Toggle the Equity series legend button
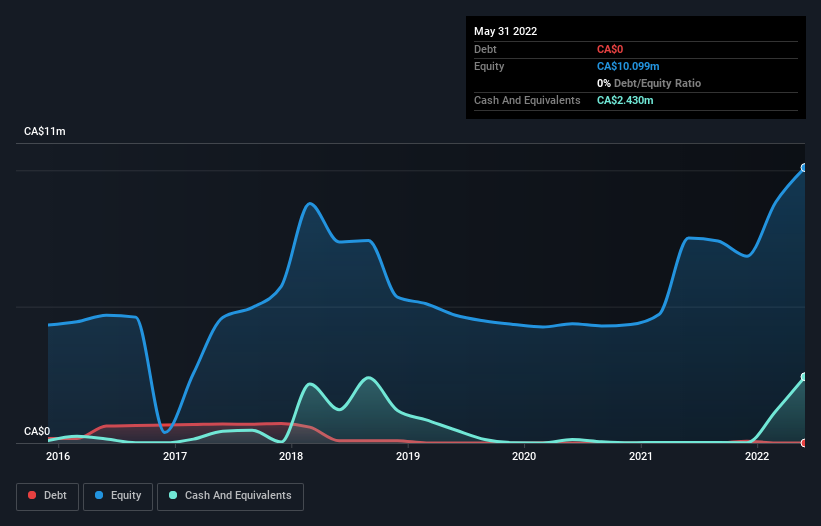 click(118, 496)
